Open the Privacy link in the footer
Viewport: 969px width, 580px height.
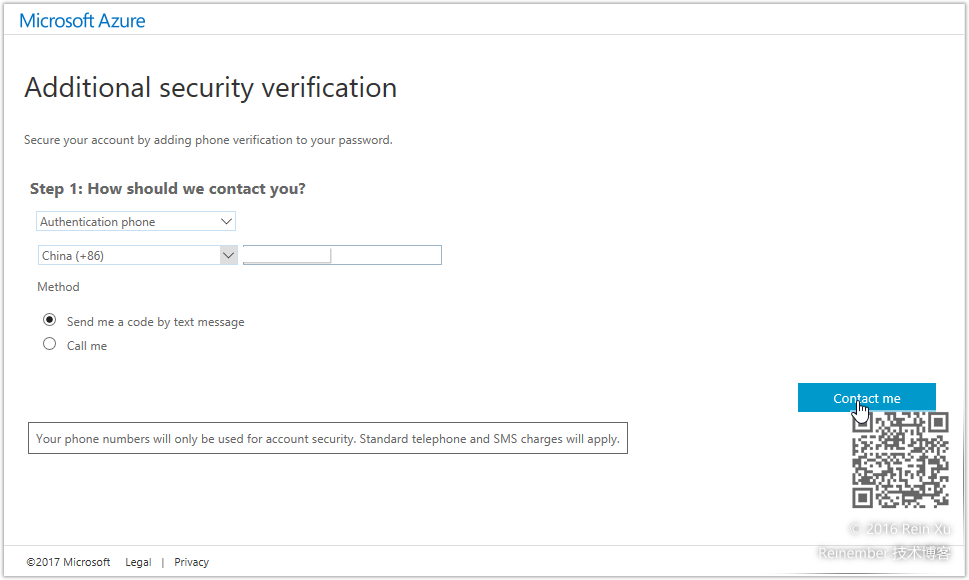(191, 562)
